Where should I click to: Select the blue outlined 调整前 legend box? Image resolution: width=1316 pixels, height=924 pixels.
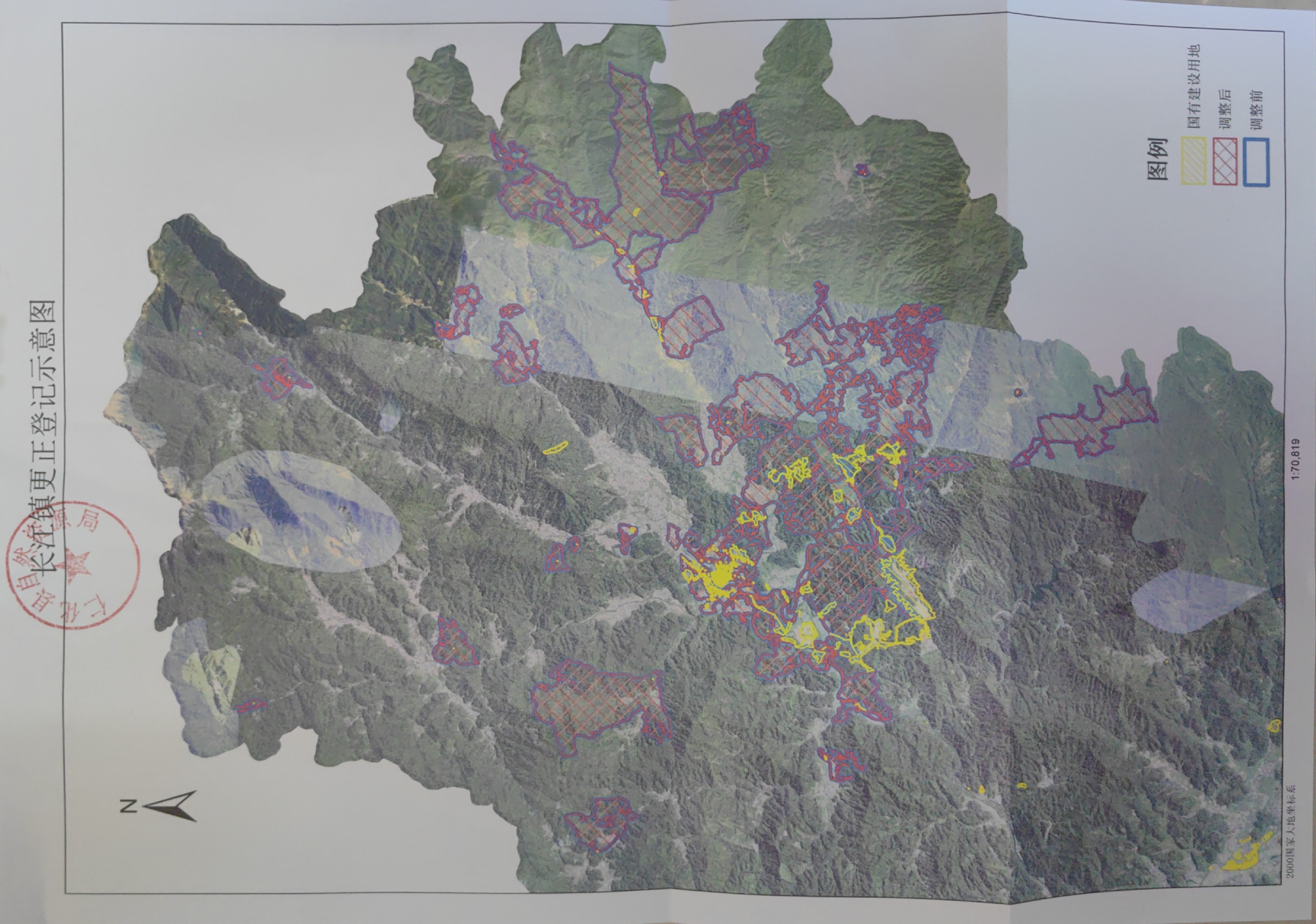(x=1257, y=162)
